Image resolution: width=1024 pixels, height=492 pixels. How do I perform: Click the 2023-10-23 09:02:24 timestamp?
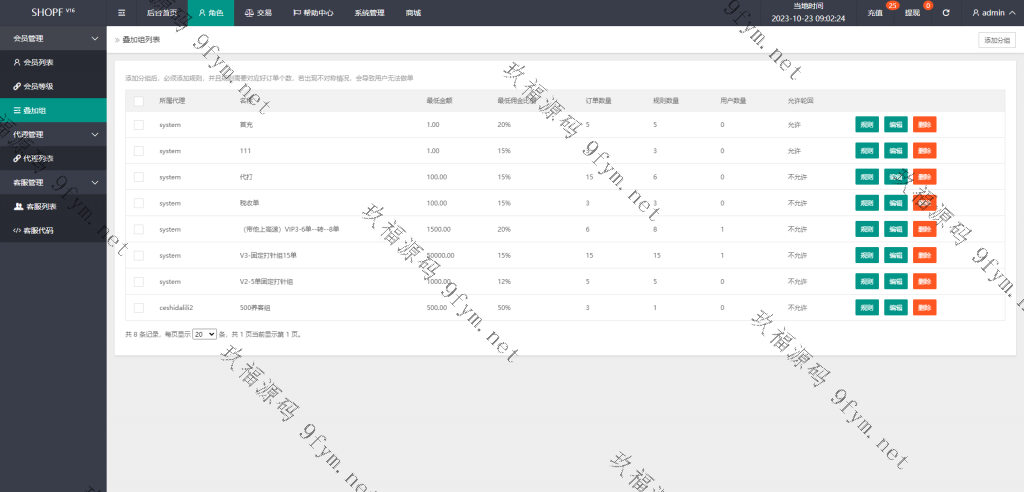click(x=808, y=18)
